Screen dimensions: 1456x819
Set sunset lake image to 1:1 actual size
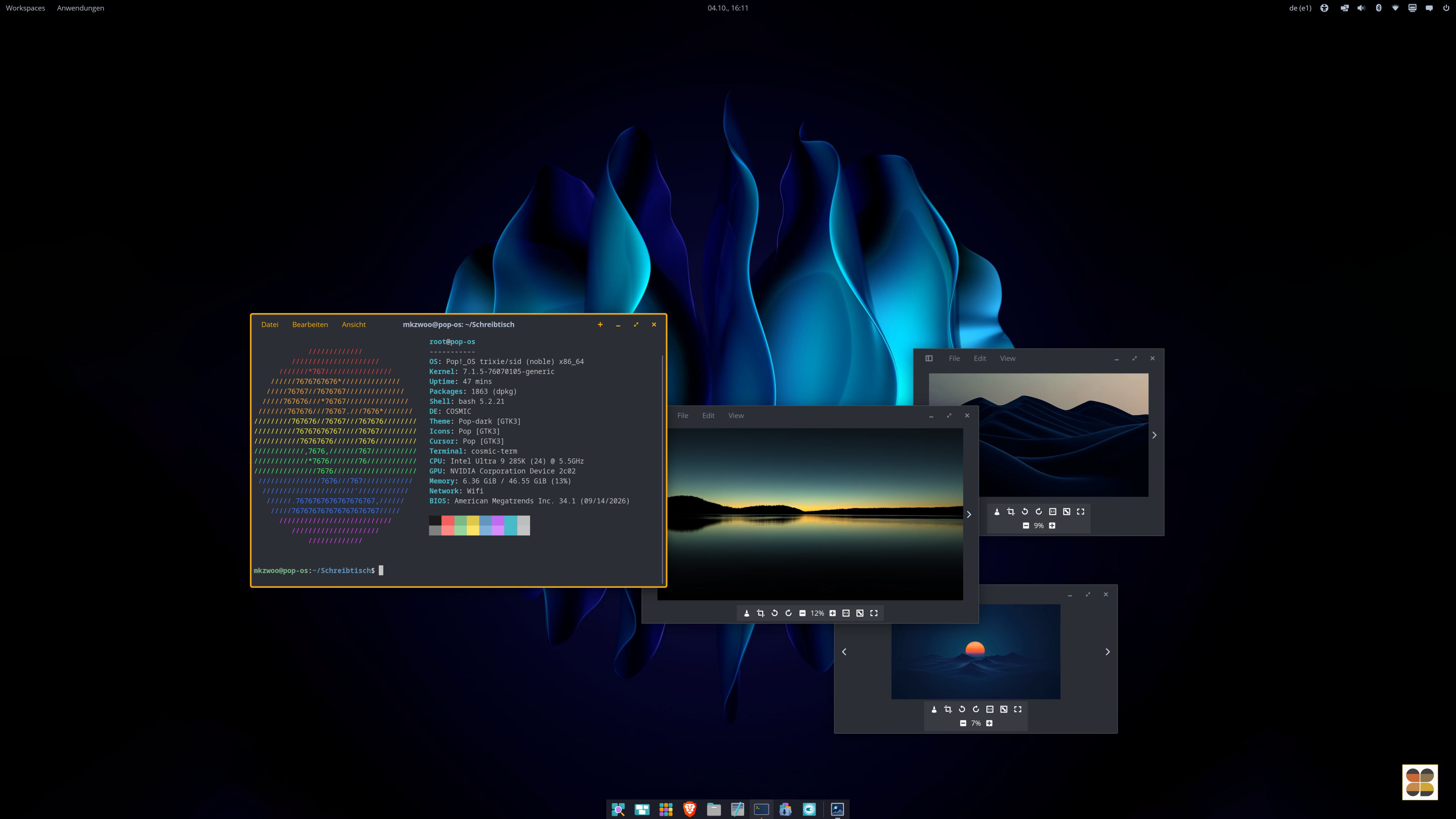pyautogui.click(x=846, y=613)
